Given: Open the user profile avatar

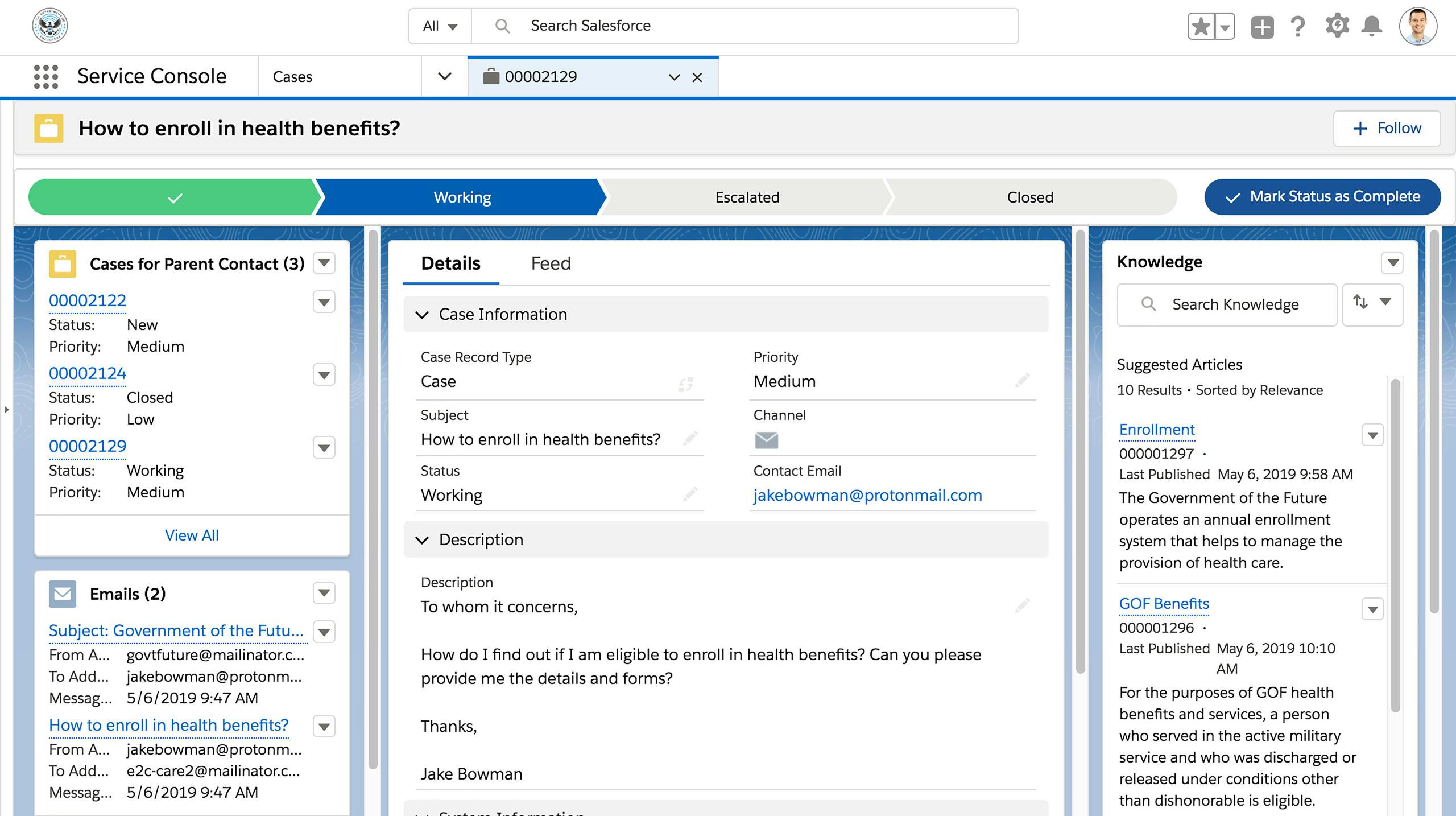Looking at the screenshot, I should (1418, 26).
